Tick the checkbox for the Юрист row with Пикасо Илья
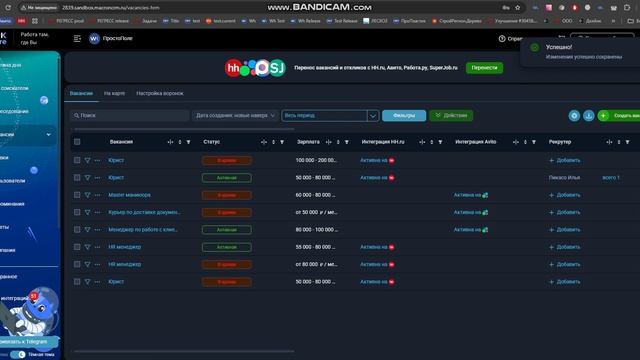 pos(77,178)
